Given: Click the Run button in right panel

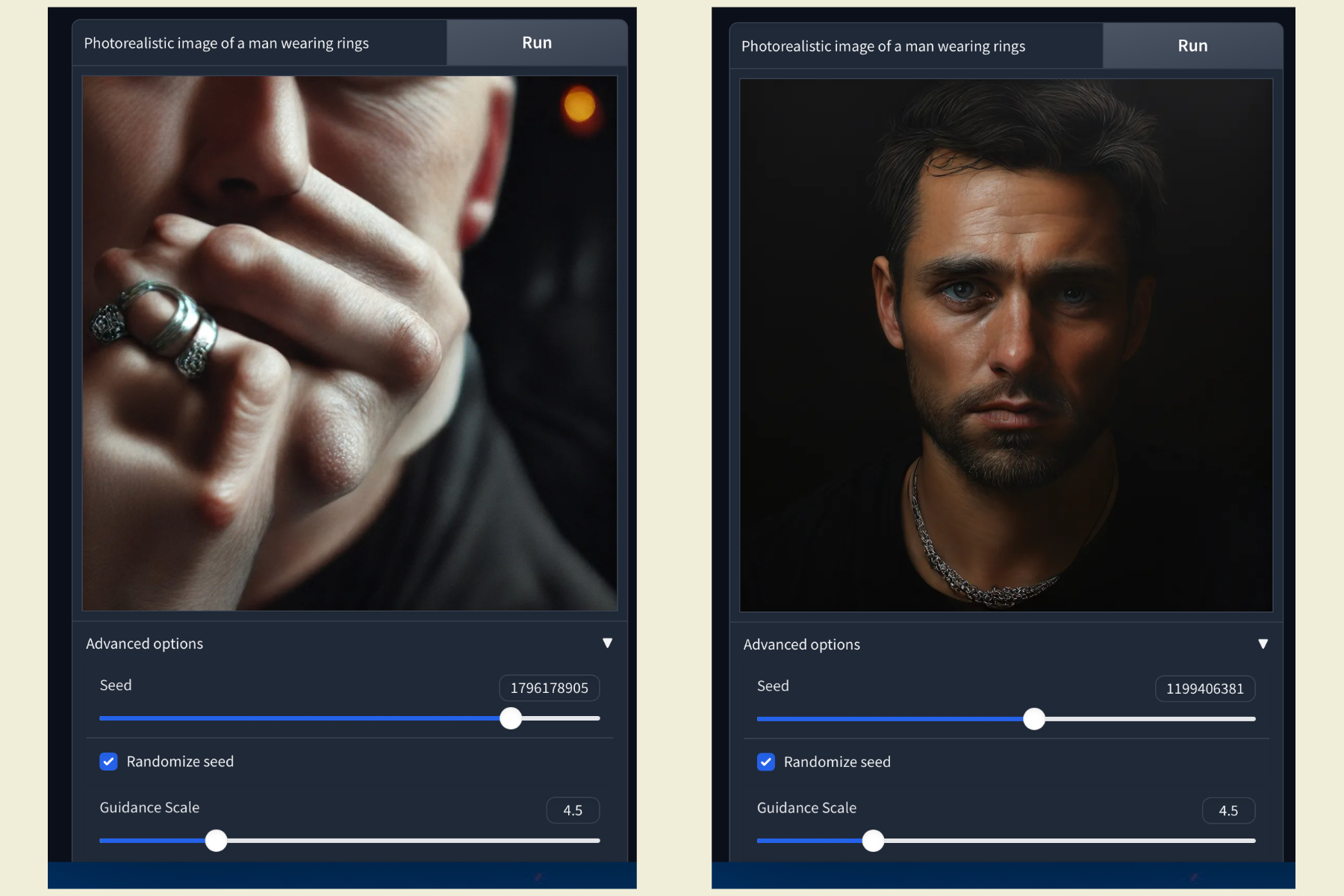Looking at the screenshot, I should pyautogui.click(x=1192, y=46).
